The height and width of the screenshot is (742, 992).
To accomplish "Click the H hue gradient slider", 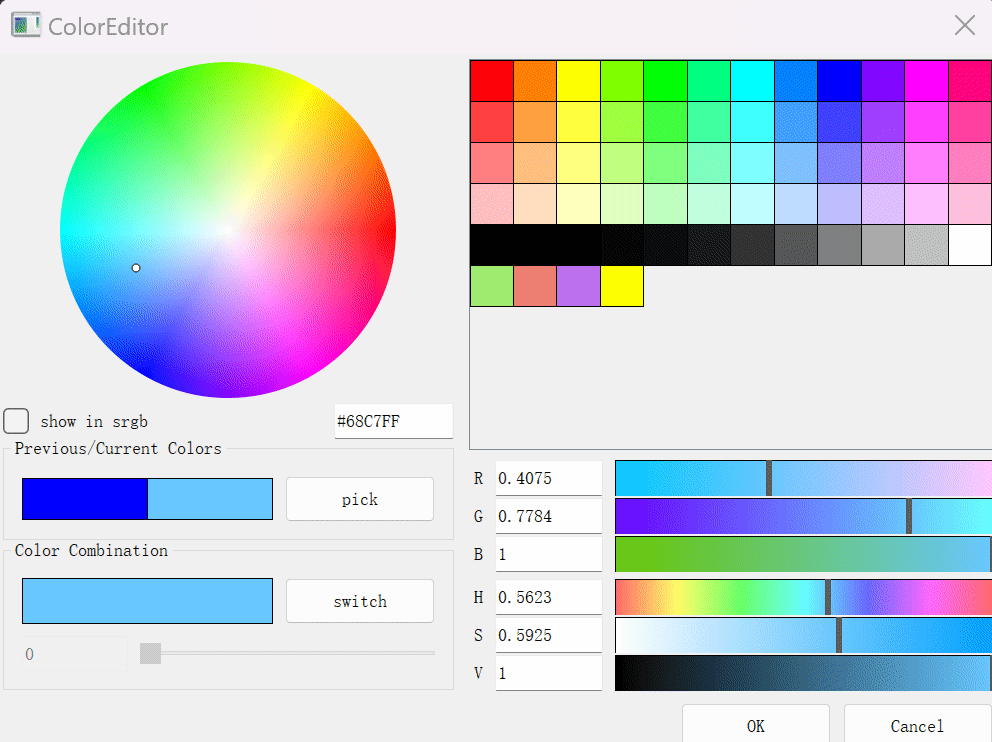I will click(803, 597).
